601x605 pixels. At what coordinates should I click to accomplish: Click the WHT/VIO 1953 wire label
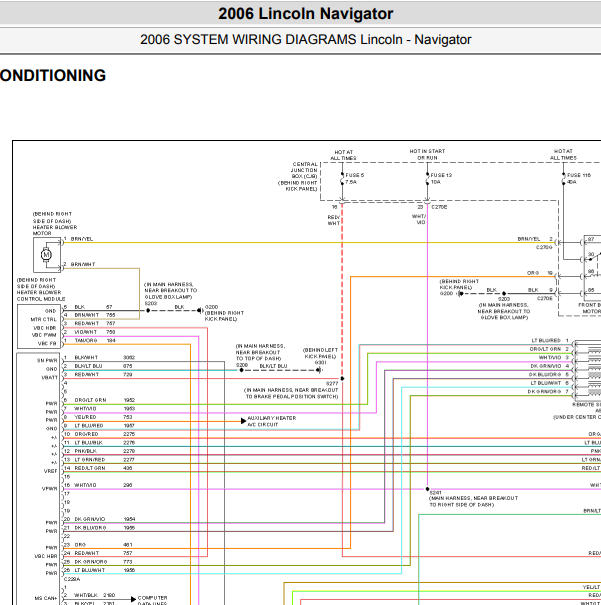105,409
